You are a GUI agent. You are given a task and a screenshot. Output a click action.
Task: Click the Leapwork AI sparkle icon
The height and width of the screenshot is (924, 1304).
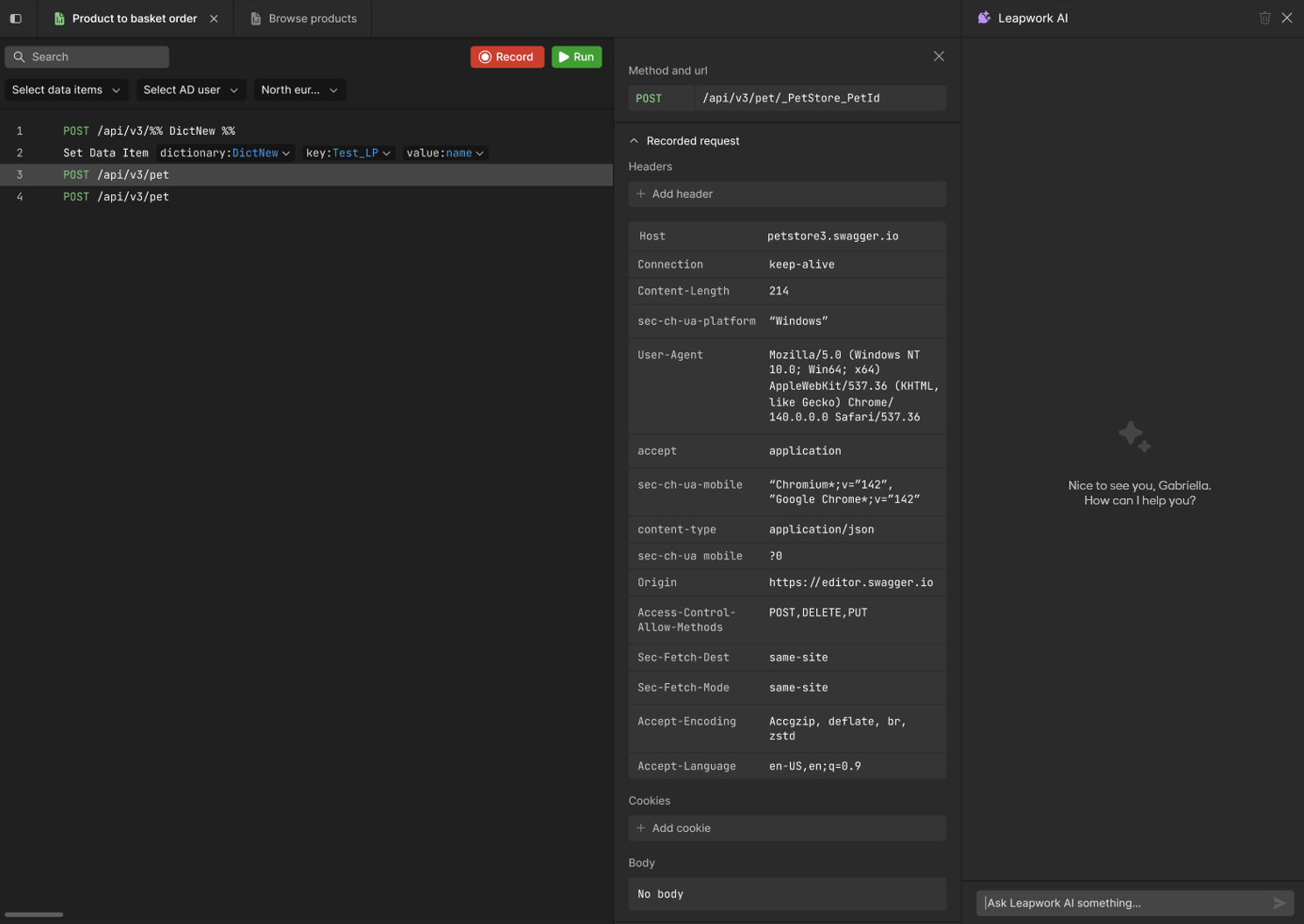984,18
